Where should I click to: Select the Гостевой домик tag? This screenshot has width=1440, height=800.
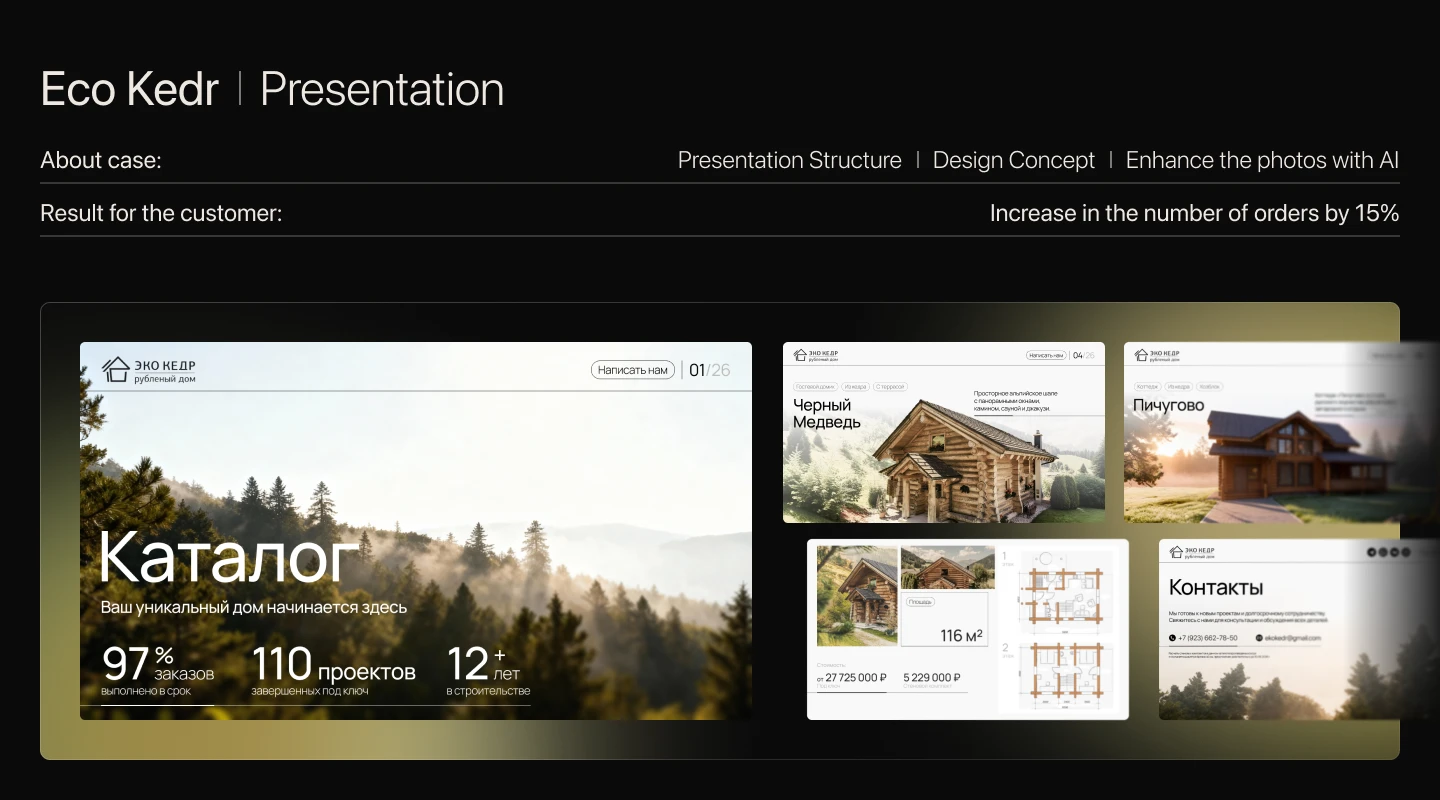click(815, 386)
